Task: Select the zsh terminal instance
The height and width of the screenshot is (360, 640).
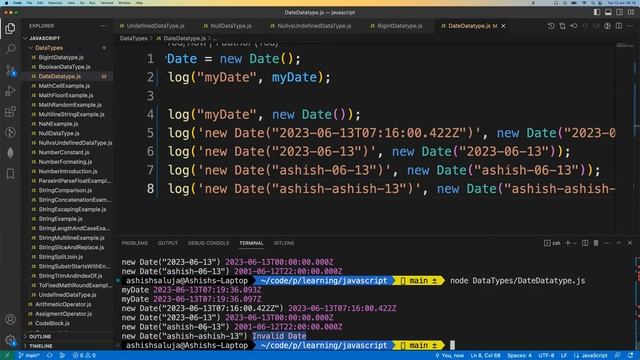Action: click(552, 243)
